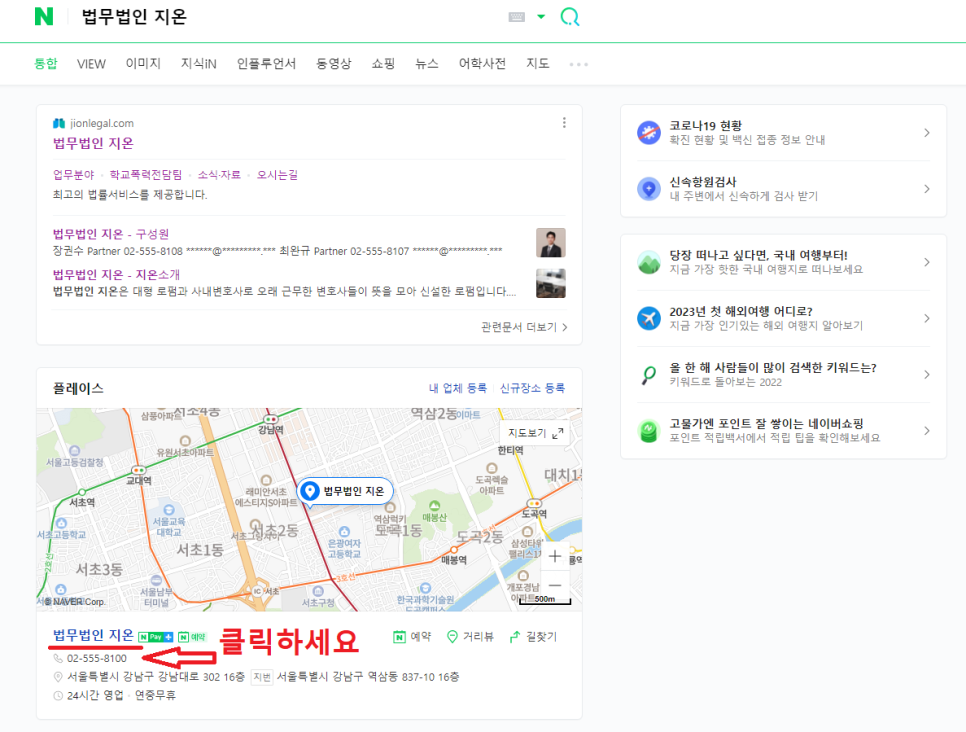The width and height of the screenshot is (966, 732).
Task: Click the domestic travel mountain icon
Action: pos(649,262)
